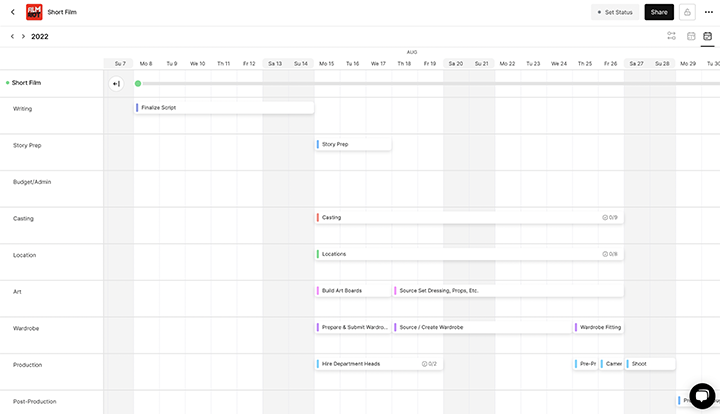Open Locations subtask counter 0/8
Image resolution: width=720 pixels, height=414 pixels.
pos(610,254)
